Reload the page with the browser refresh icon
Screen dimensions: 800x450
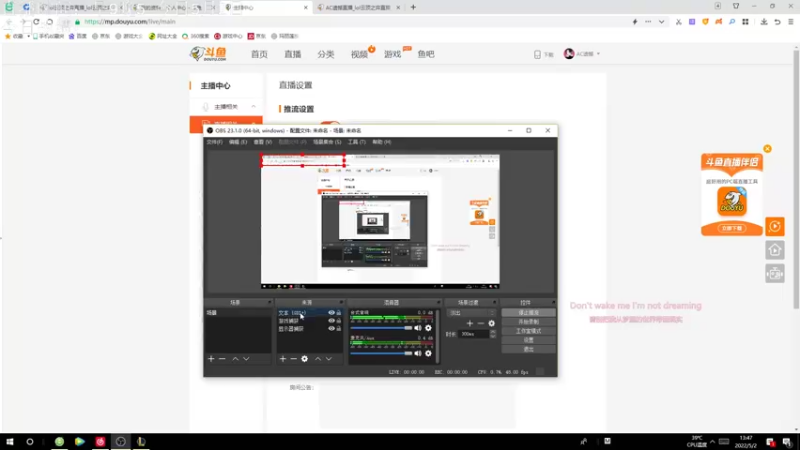(36, 22)
